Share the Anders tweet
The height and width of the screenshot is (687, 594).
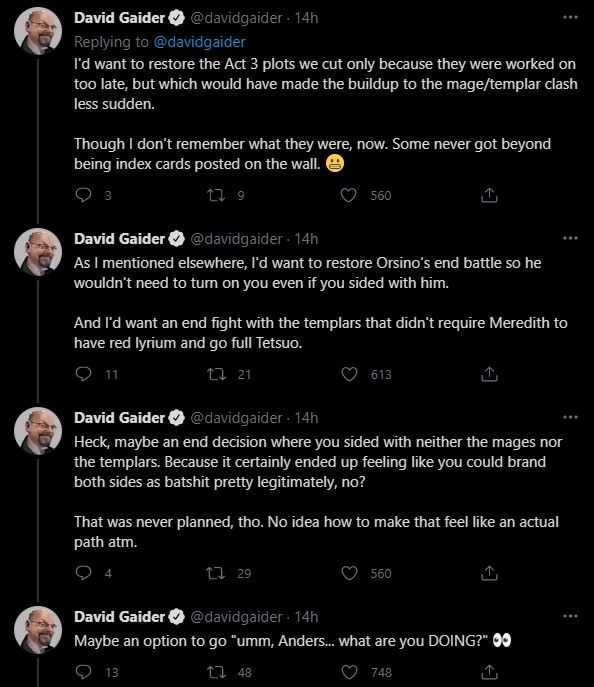click(x=489, y=672)
